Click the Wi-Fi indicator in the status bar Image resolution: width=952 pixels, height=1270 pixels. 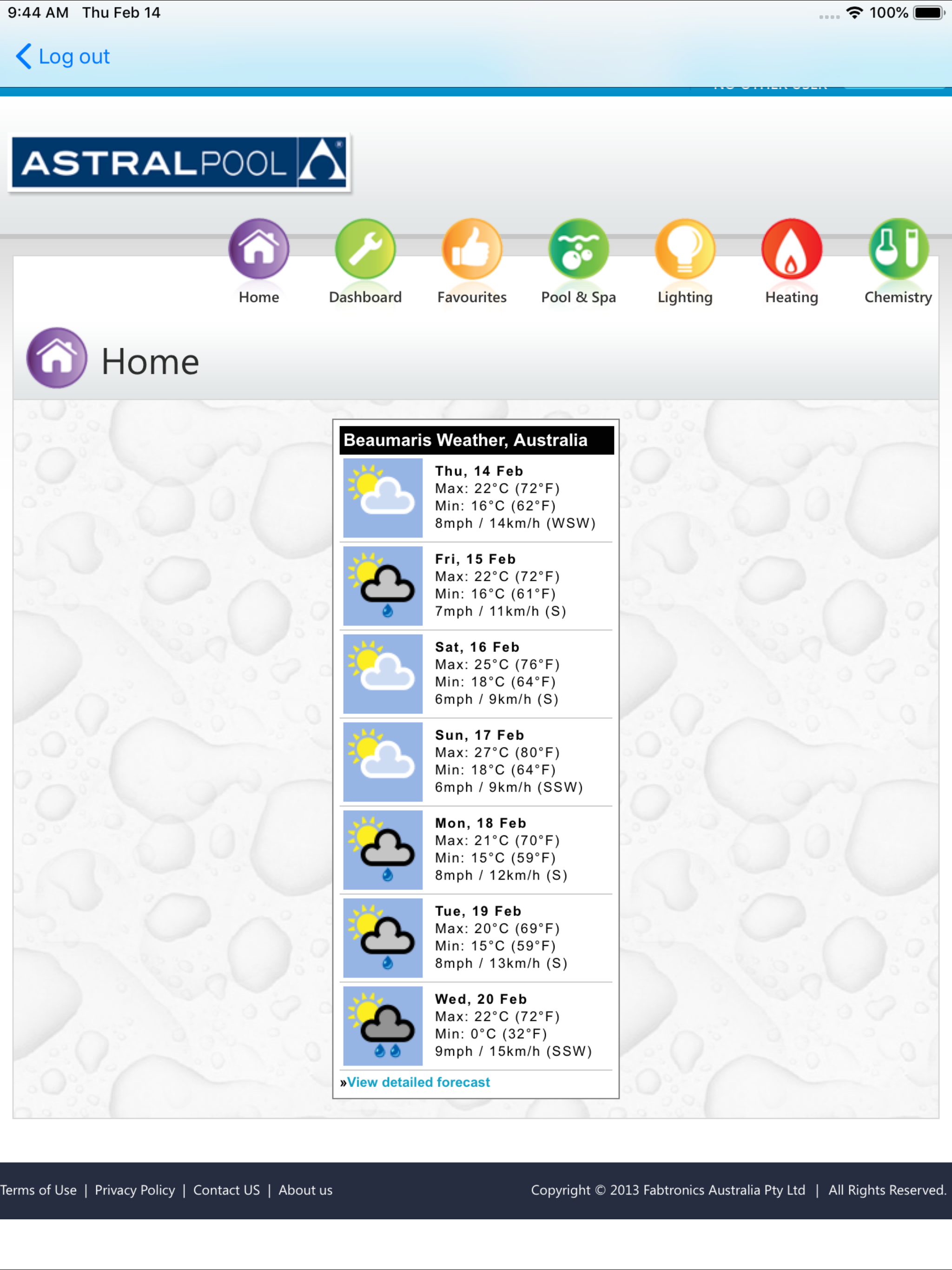(855, 12)
